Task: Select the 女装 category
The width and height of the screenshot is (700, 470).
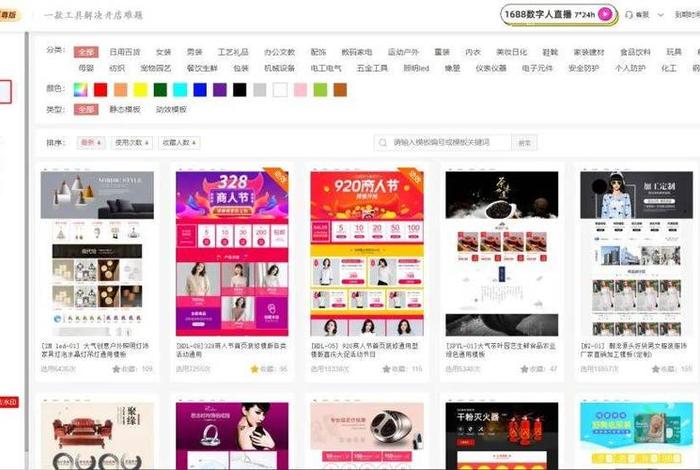Action: click(x=163, y=52)
